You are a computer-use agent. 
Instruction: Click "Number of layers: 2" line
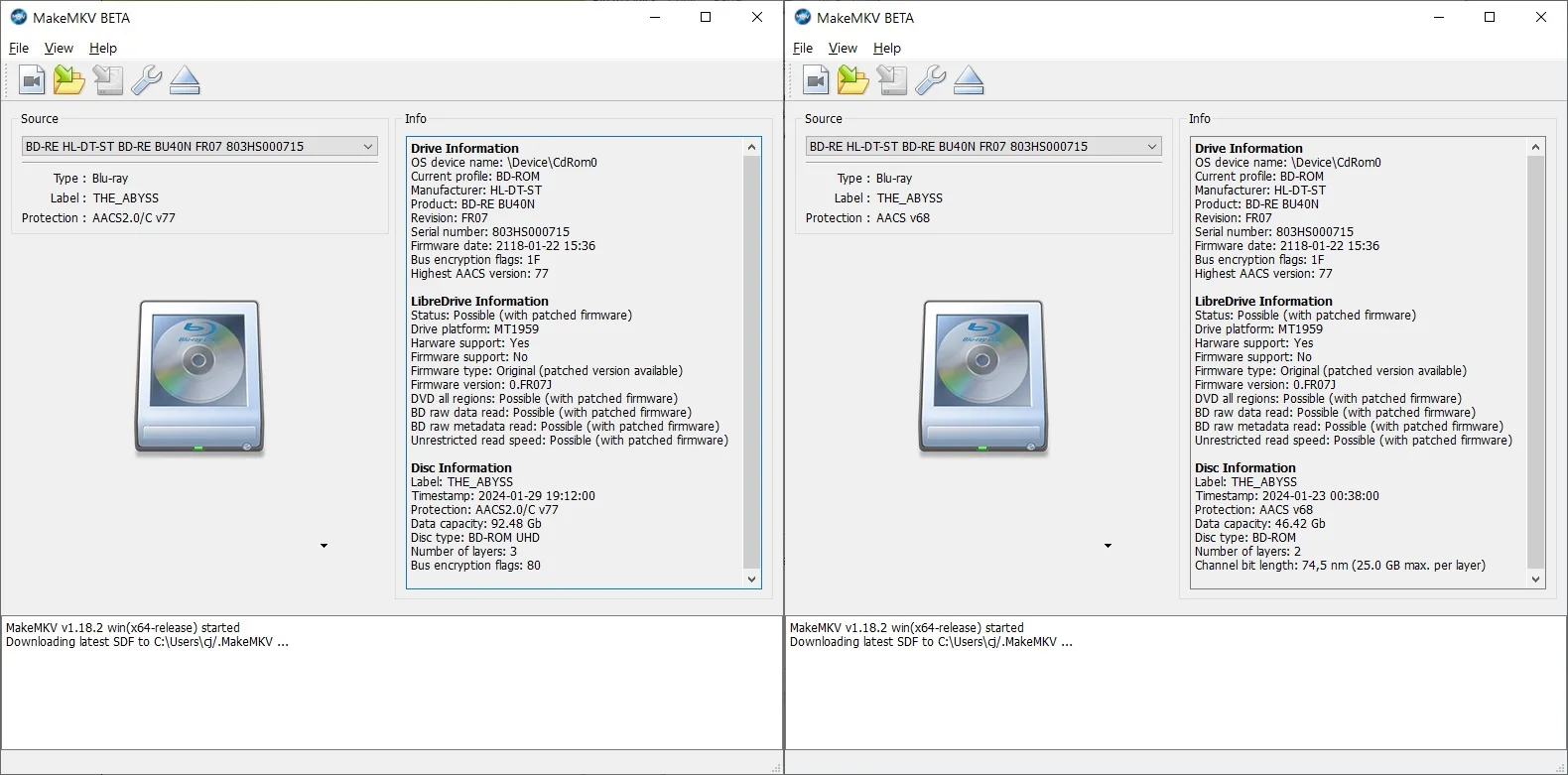(x=1247, y=552)
